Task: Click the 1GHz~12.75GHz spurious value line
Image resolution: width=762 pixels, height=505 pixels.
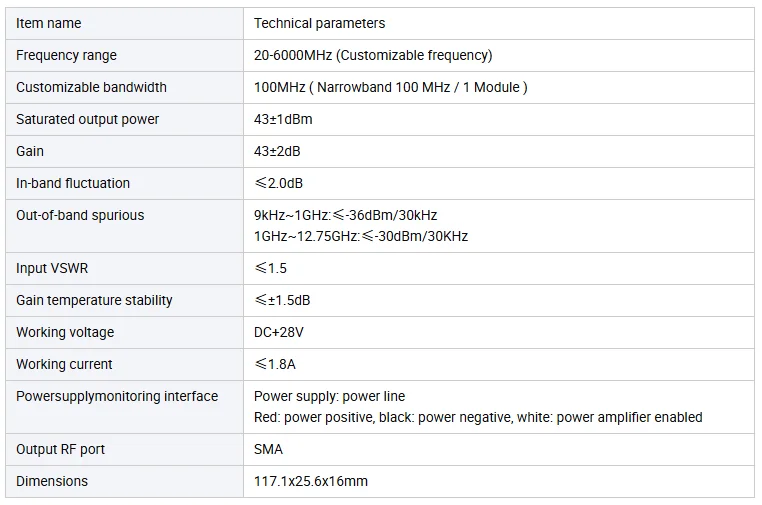Action: click(361, 237)
